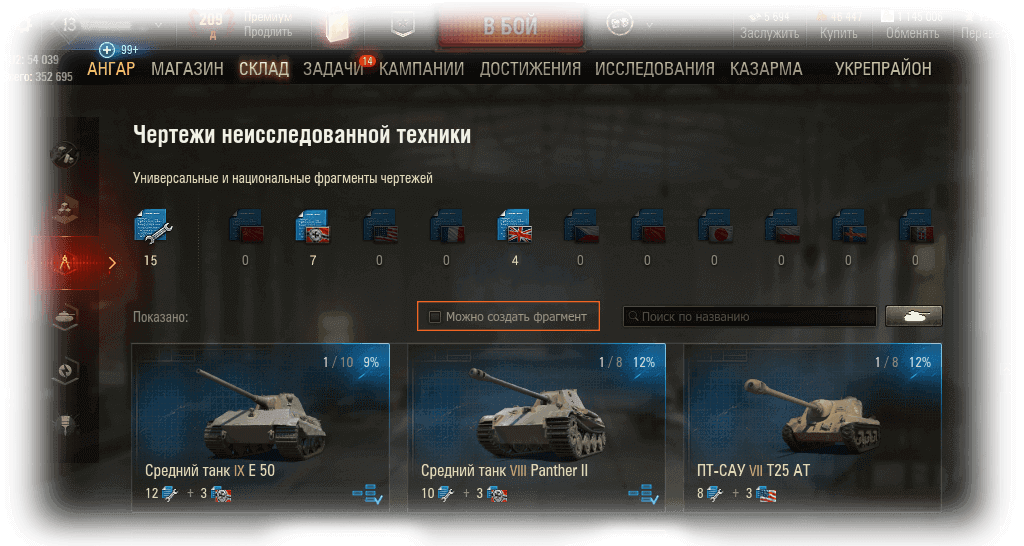The width and height of the screenshot is (1024, 546).
Task: Select the USA national blueprint fragments icon
Action: (x=380, y=226)
